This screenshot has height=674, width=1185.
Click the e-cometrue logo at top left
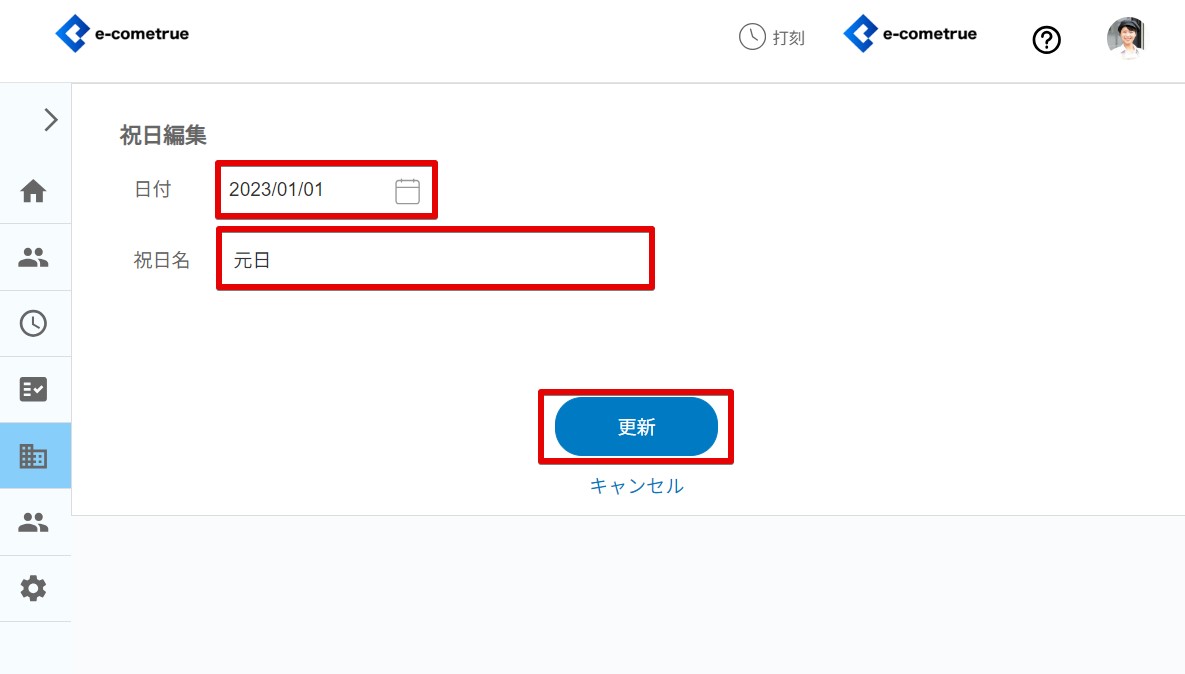(122, 34)
